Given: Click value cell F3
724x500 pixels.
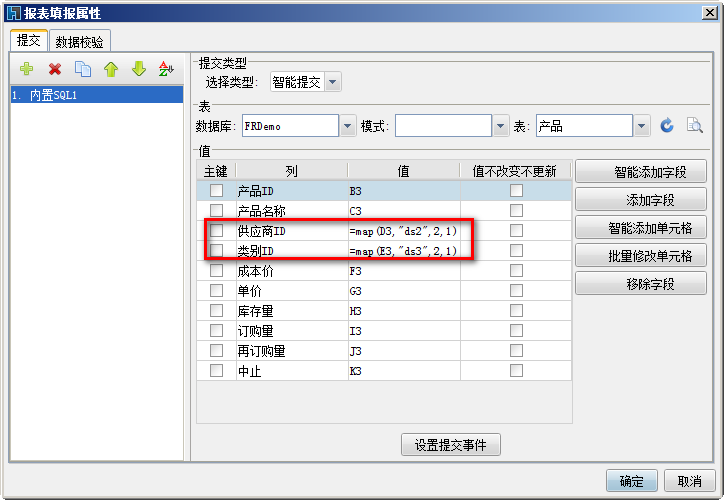Looking at the screenshot, I should pyautogui.click(x=404, y=271).
